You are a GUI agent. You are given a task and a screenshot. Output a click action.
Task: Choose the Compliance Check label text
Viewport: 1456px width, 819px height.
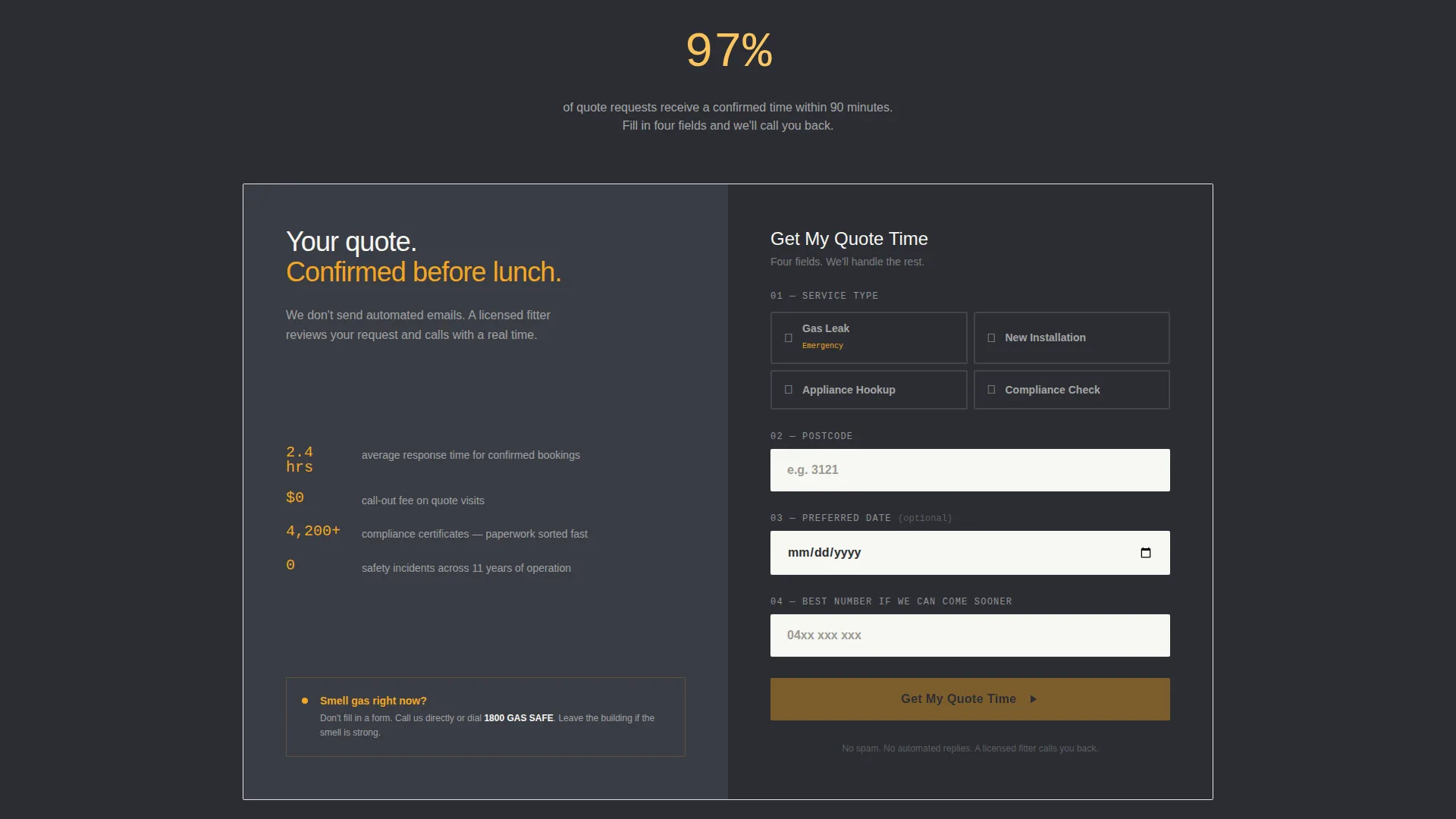pos(1052,390)
